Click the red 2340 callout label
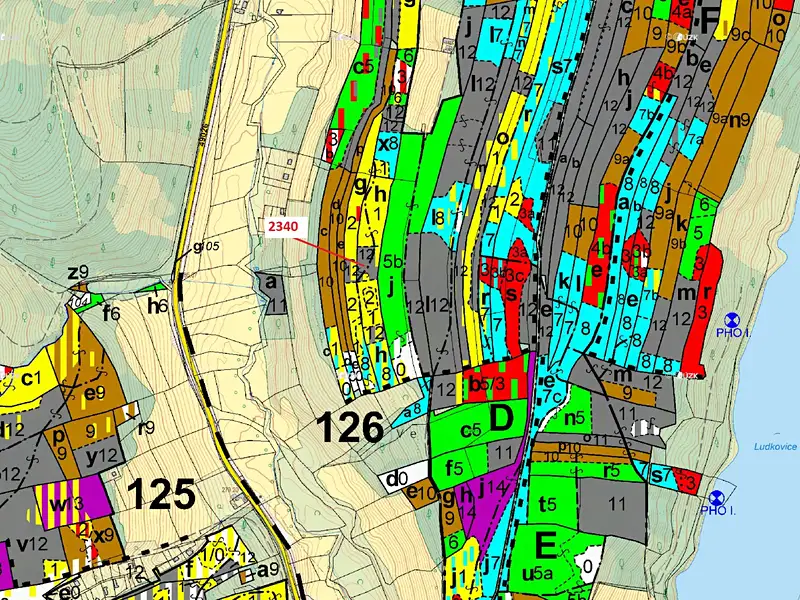This screenshot has width=800, height=600. point(283,226)
